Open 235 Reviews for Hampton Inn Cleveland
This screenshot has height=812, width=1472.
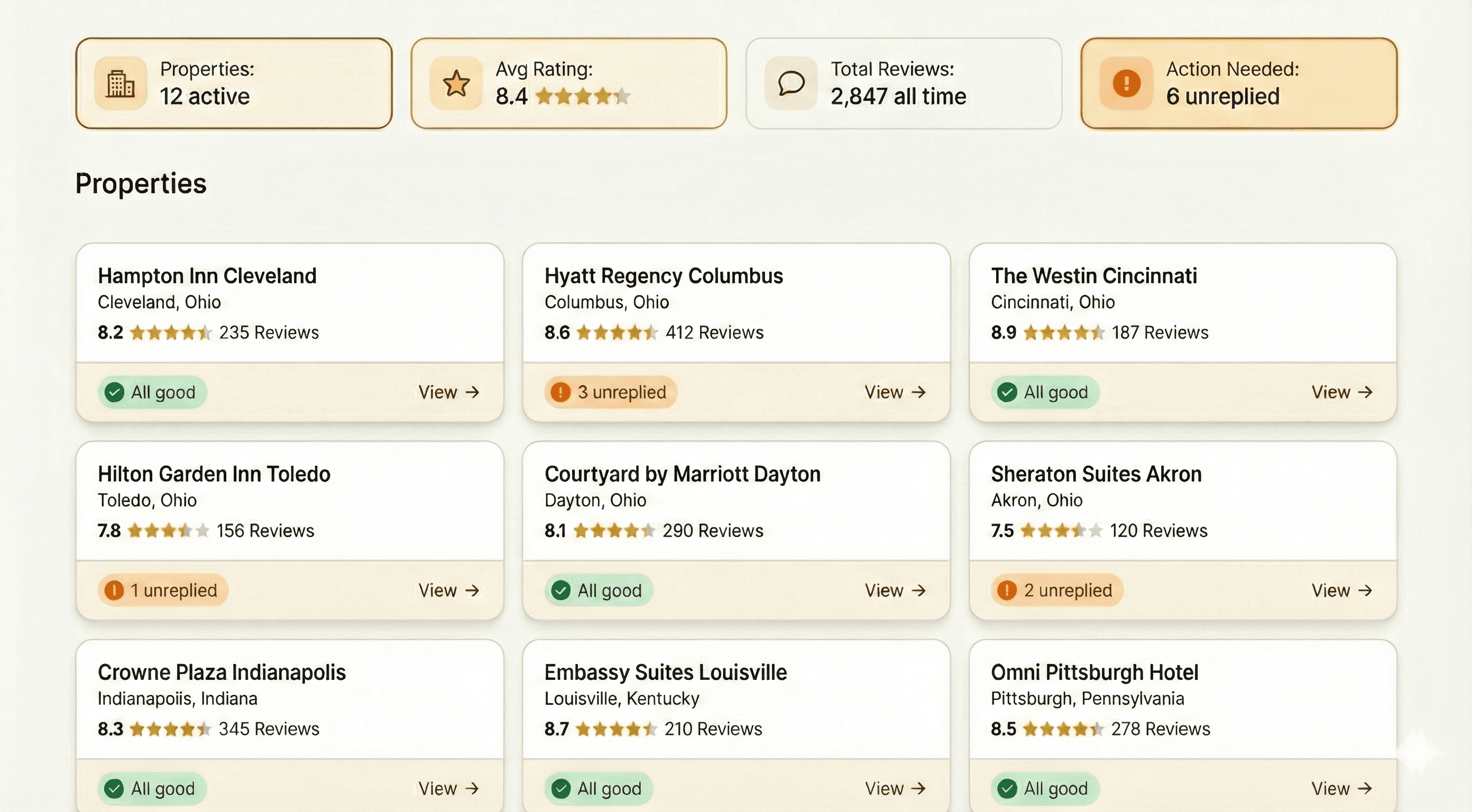[269, 332]
